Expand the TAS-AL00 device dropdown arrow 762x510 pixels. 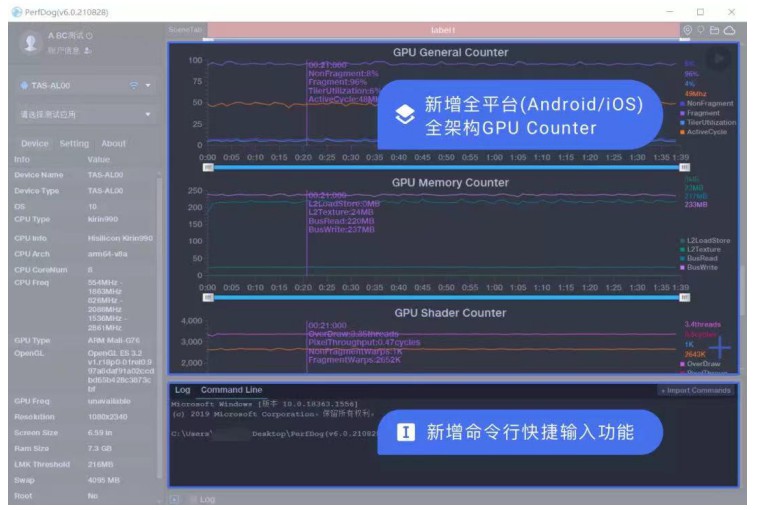(148, 86)
